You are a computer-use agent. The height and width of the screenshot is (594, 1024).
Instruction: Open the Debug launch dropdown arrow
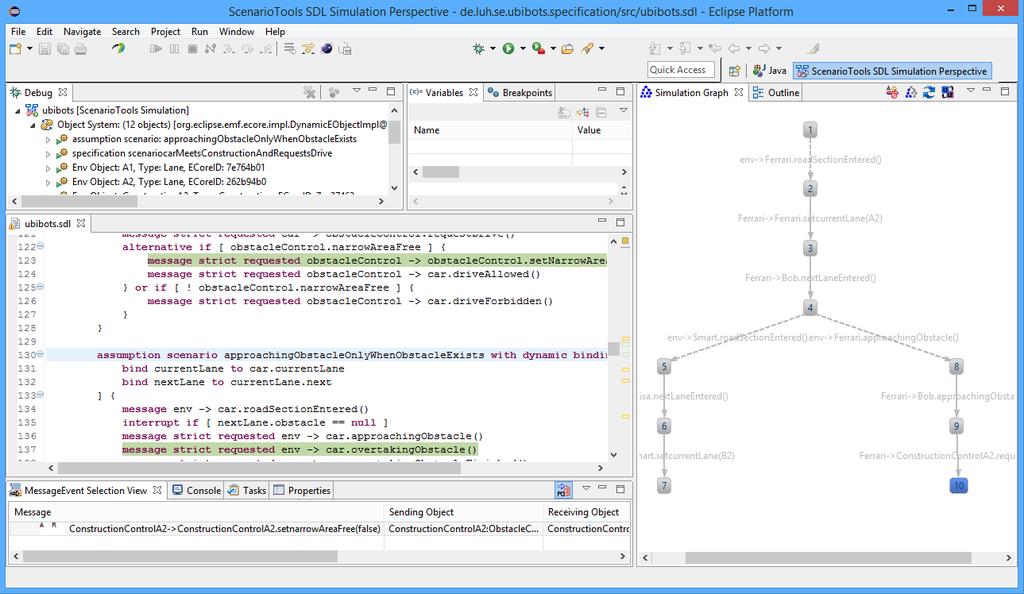pos(492,48)
